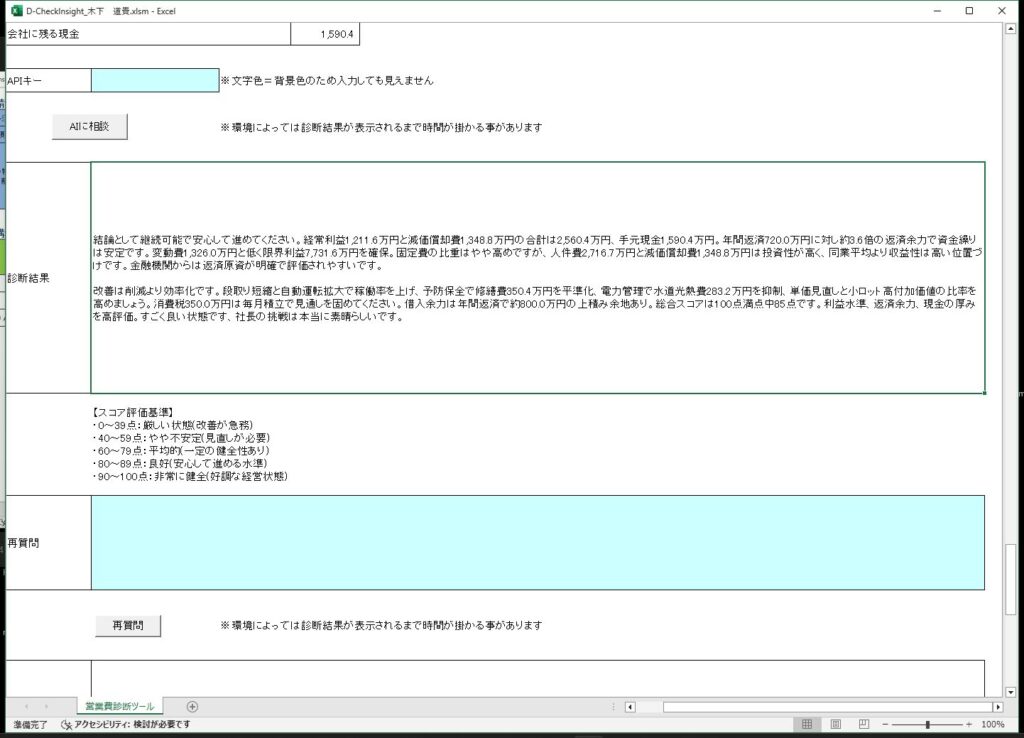Click the zoom in plus icon
Viewport: 1024px width, 738px height.
(969, 724)
